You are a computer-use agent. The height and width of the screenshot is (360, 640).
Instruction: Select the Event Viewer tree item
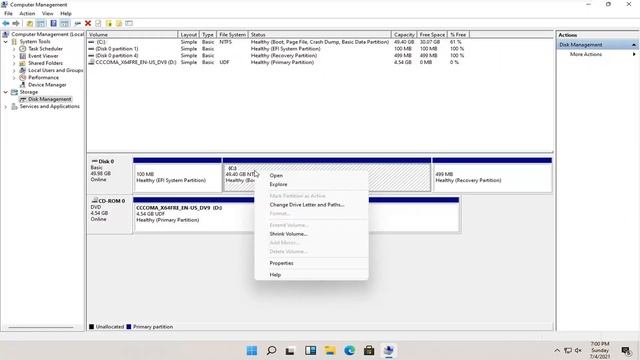pos(43,56)
